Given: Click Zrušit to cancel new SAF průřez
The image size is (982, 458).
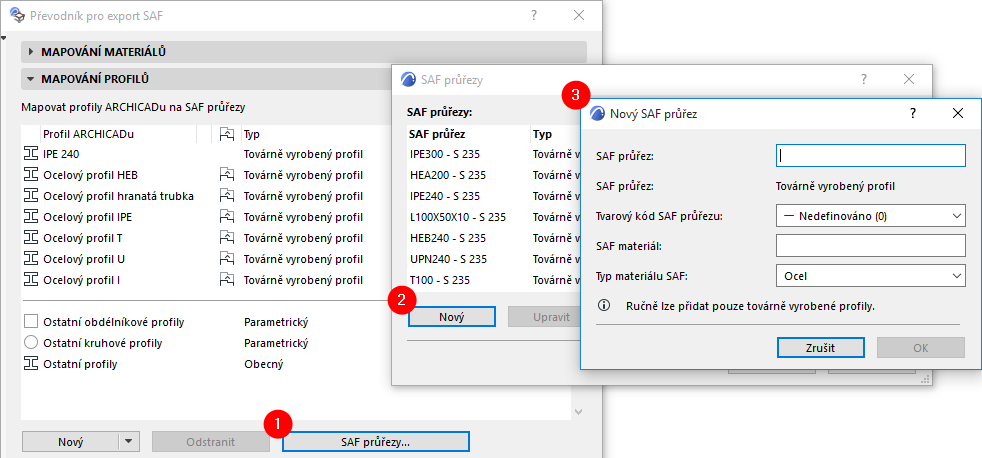Looking at the screenshot, I should 820,348.
